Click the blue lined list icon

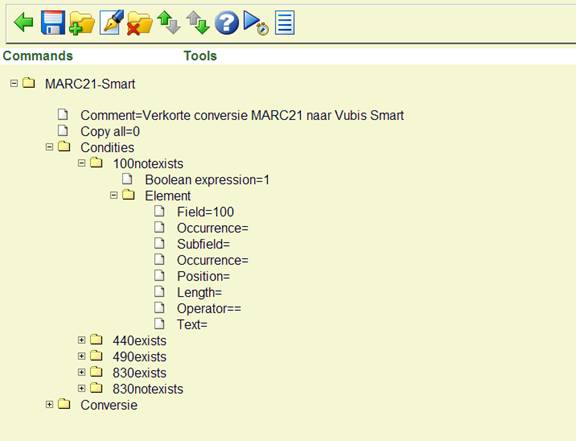point(285,23)
